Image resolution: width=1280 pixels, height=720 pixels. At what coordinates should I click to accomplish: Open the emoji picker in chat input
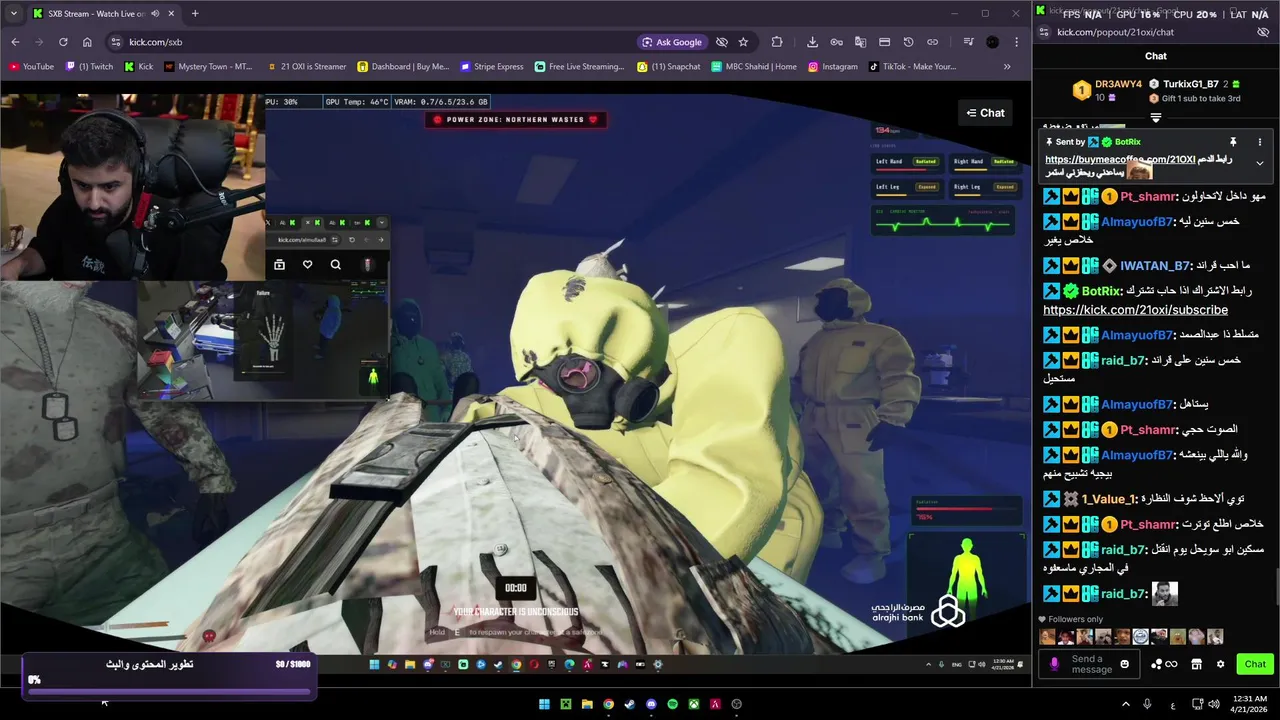1125,664
